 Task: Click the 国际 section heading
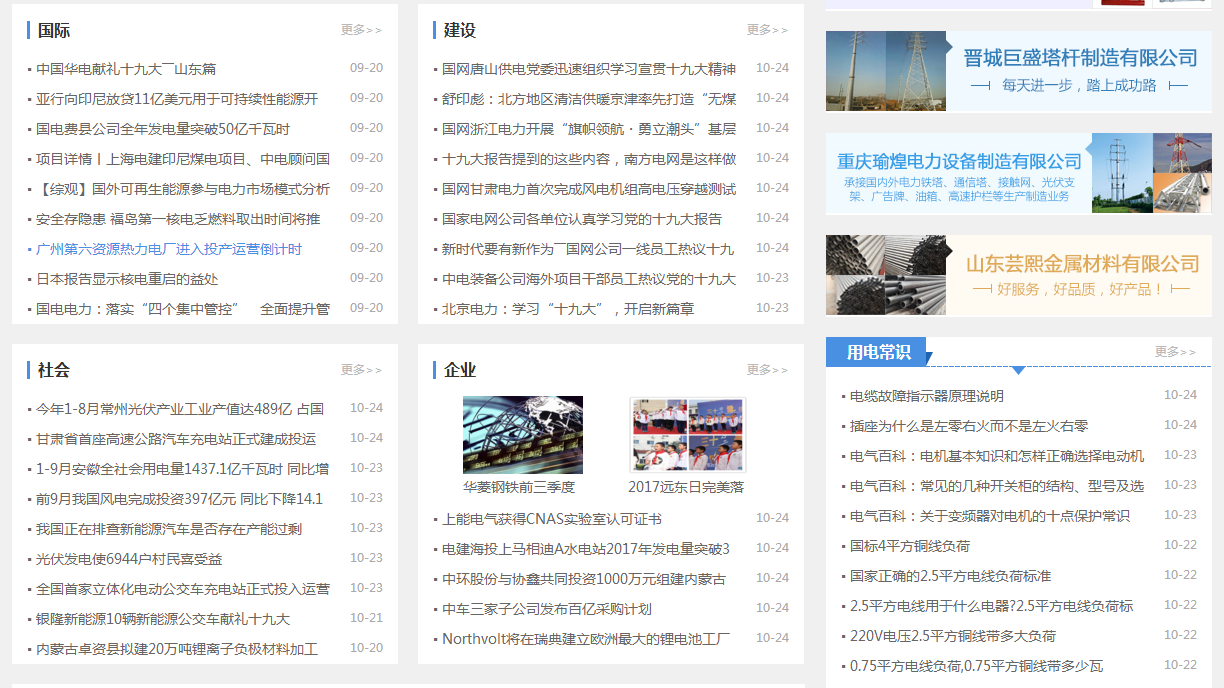[x=54, y=31]
